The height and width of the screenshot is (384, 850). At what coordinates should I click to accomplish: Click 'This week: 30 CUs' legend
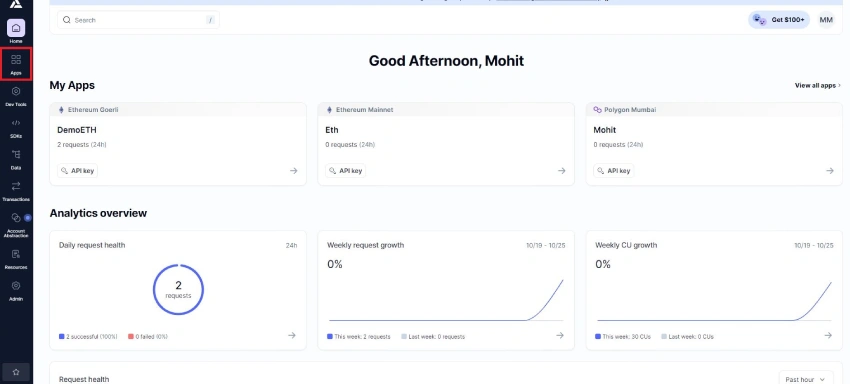[x=623, y=337]
